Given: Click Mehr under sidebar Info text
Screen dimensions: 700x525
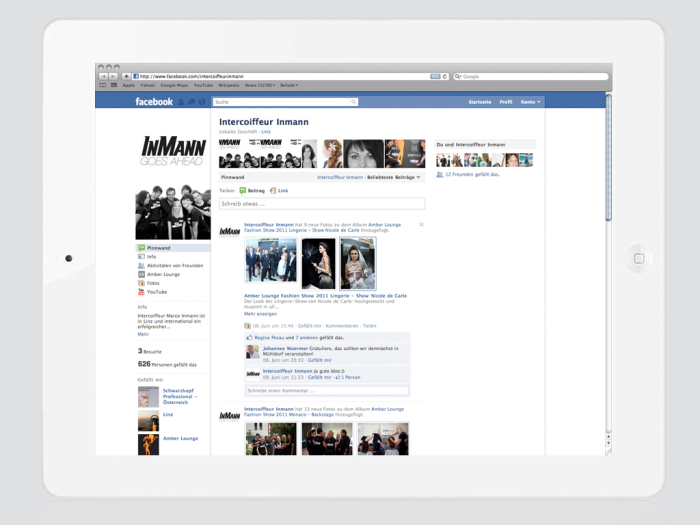Looking at the screenshot, I should pyautogui.click(x=143, y=334).
